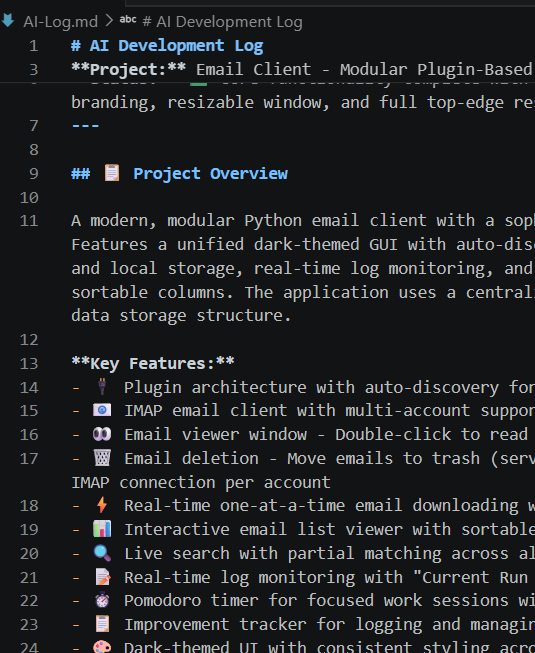Click line number 7 in the gutter
This screenshot has width=535, height=653.
point(34,126)
